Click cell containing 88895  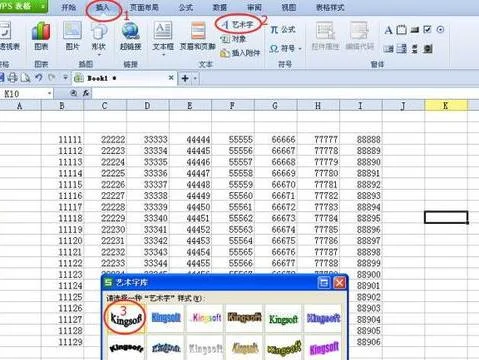(361, 218)
